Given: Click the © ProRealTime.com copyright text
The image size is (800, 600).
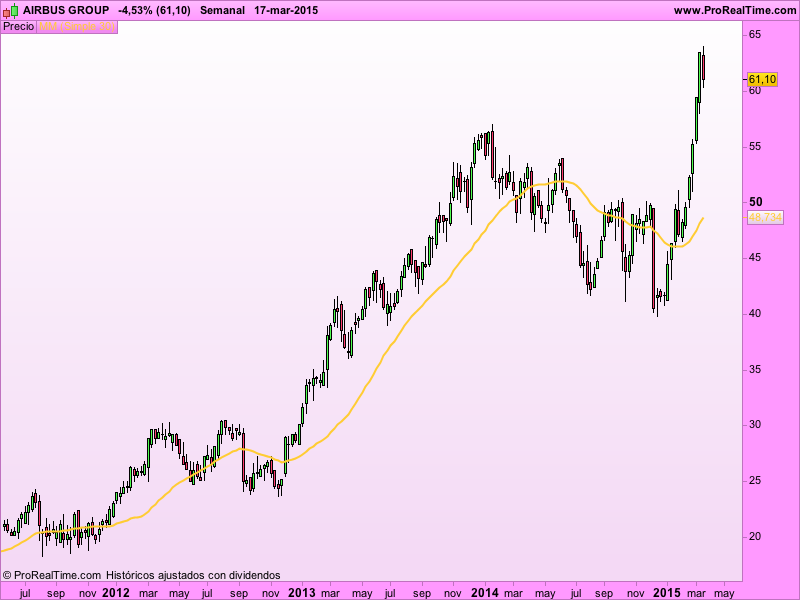Looking at the screenshot, I should pos(52,575).
